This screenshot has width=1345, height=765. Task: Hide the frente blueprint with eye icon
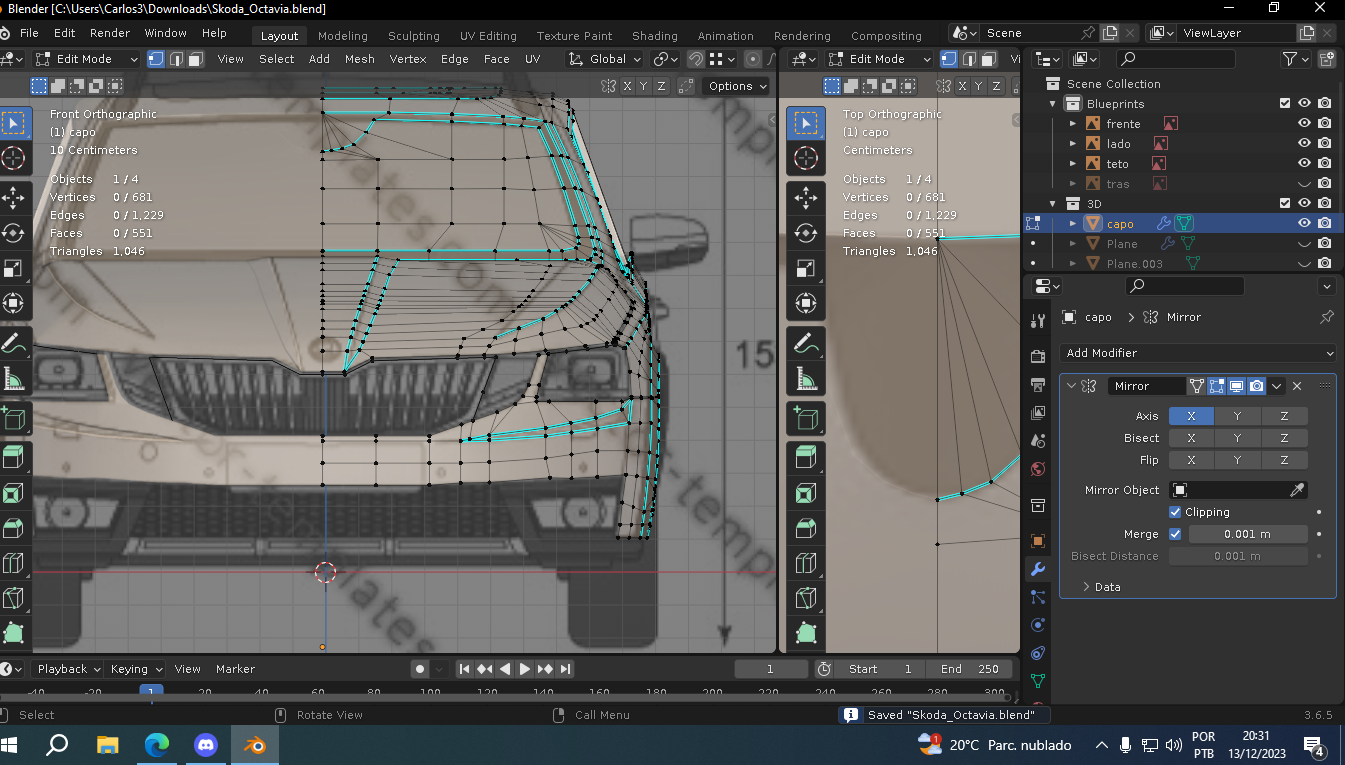(1304, 124)
